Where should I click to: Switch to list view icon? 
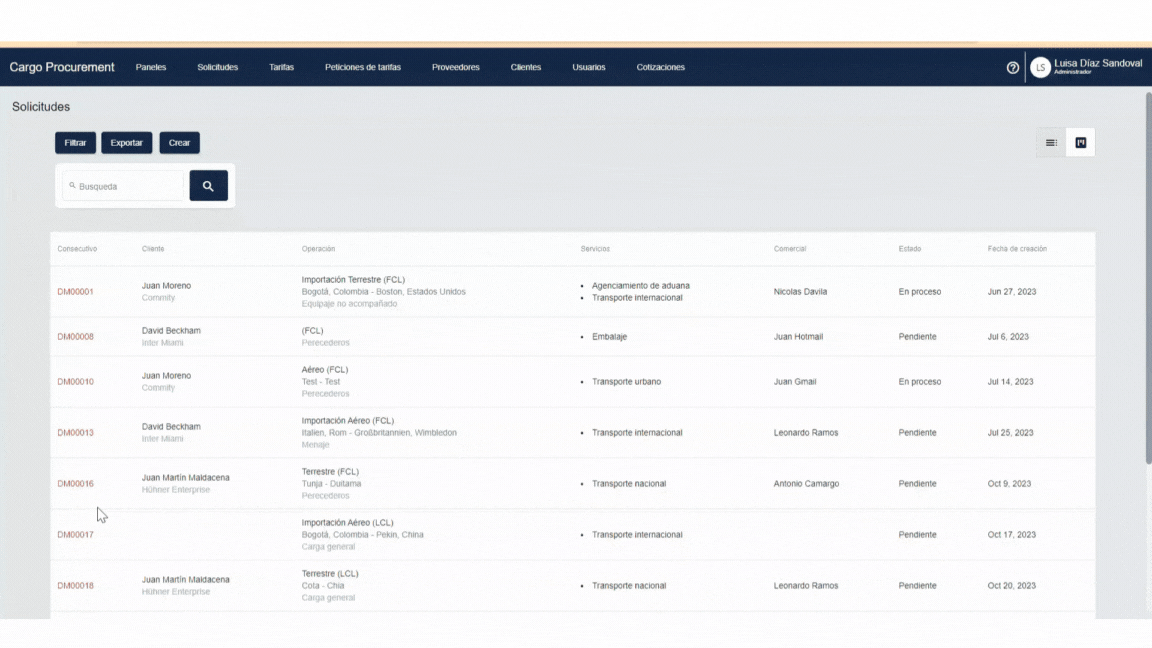click(x=1051, y=143)
